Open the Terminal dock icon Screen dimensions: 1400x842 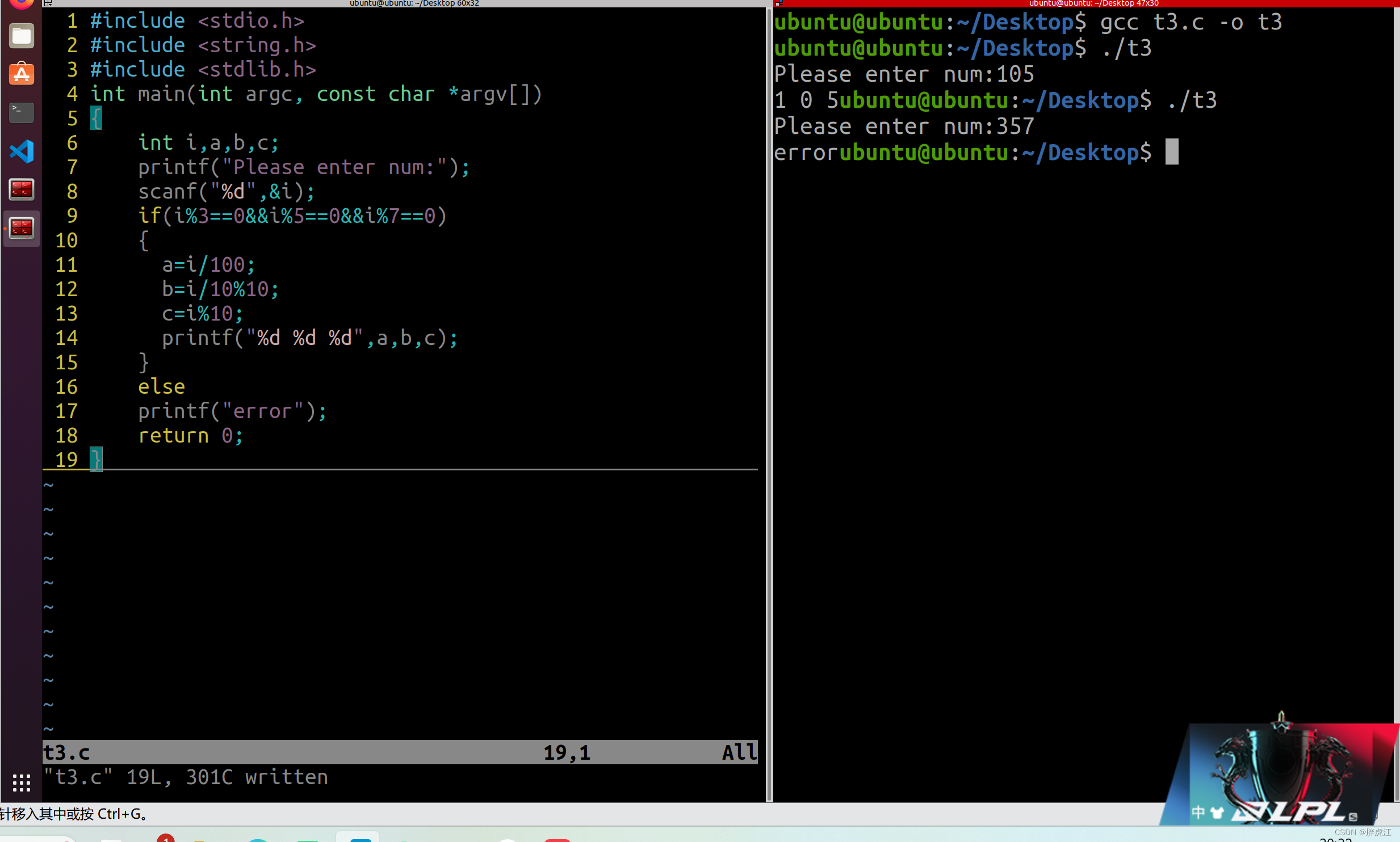[22, 112]
